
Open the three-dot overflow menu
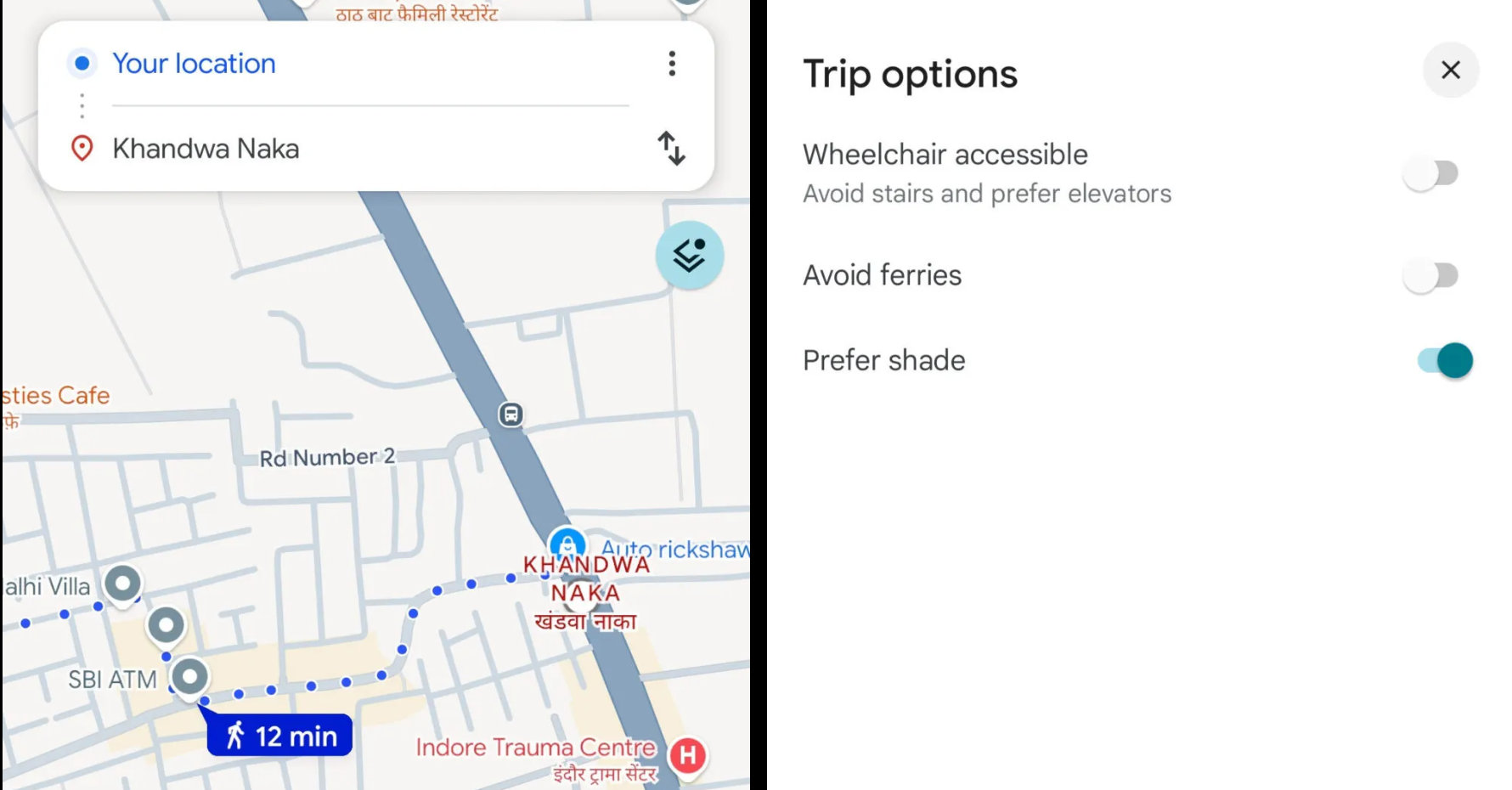click(x=672, y=64)
